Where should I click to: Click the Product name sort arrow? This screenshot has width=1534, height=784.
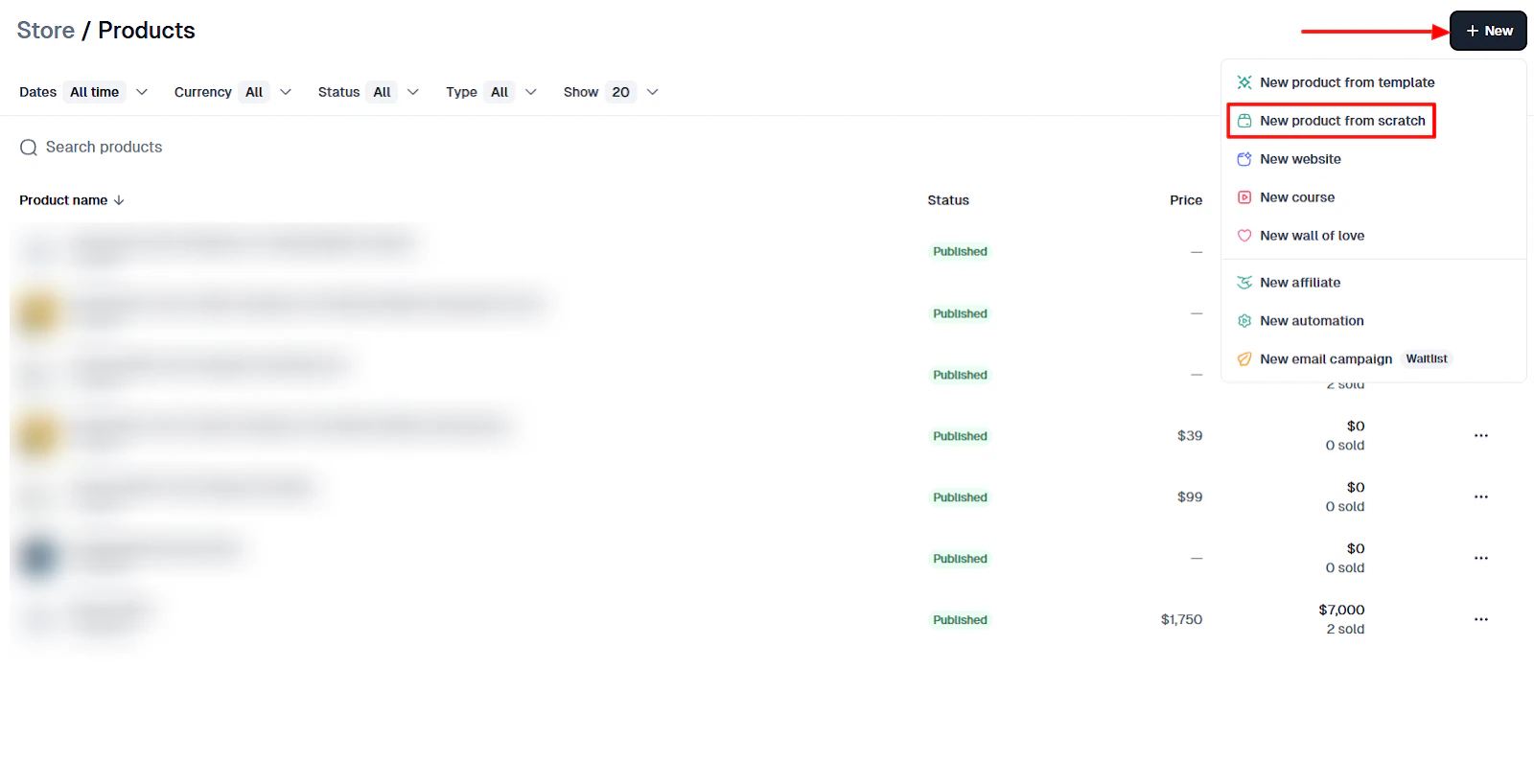119,200
